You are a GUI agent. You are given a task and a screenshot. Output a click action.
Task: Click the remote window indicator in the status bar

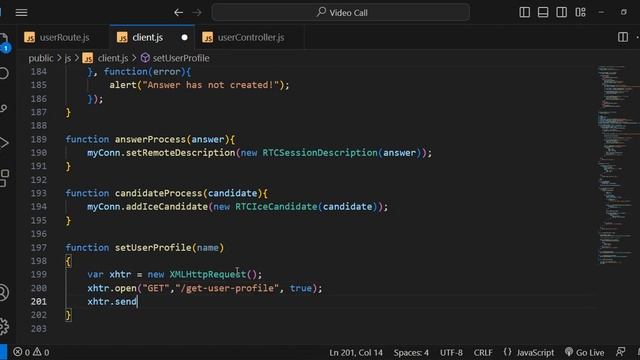(3, 352)
